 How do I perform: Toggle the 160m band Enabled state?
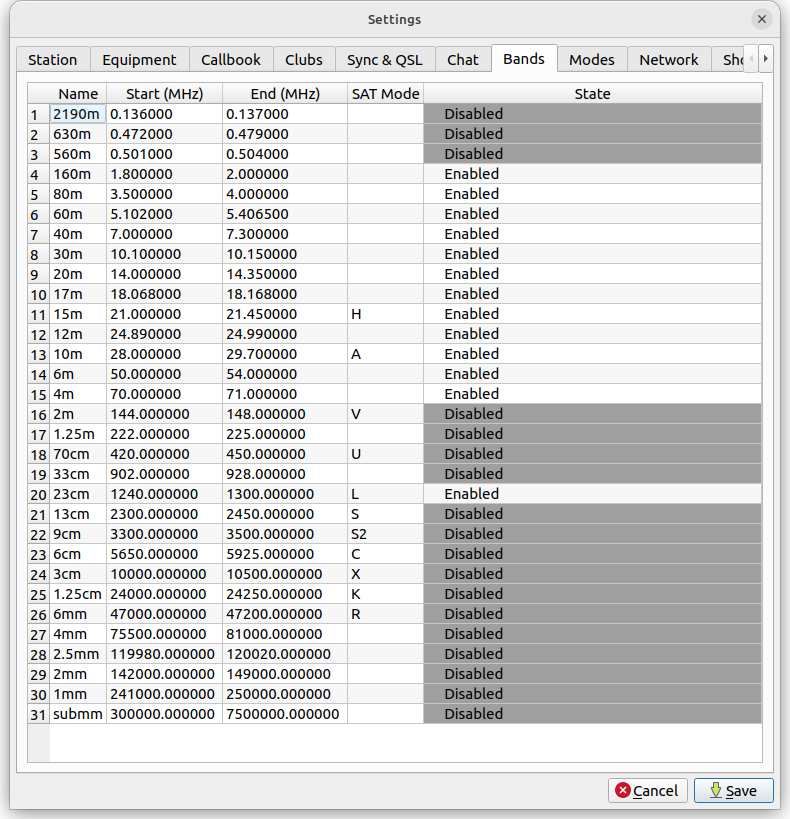[x=592, y=174]
